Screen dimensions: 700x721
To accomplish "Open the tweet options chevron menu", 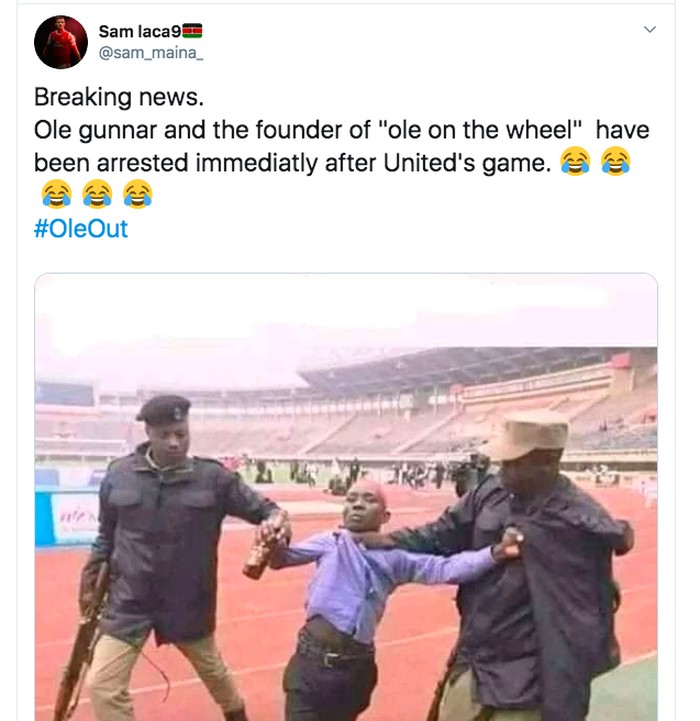I will [x=649, y=30].
